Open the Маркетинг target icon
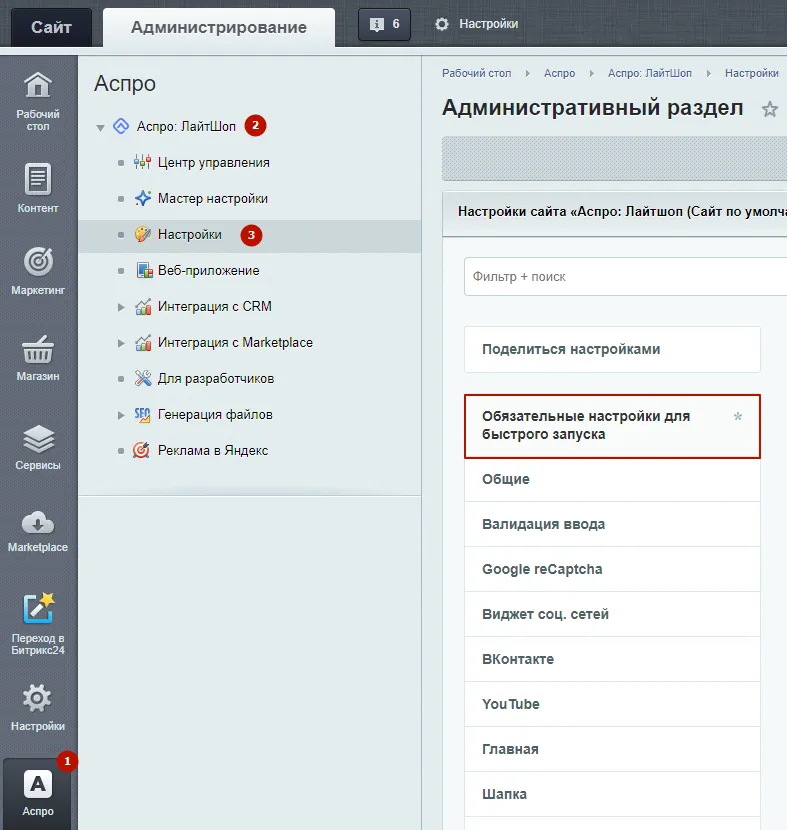This screenshot has height=830, width=787. tap(38, 261)
